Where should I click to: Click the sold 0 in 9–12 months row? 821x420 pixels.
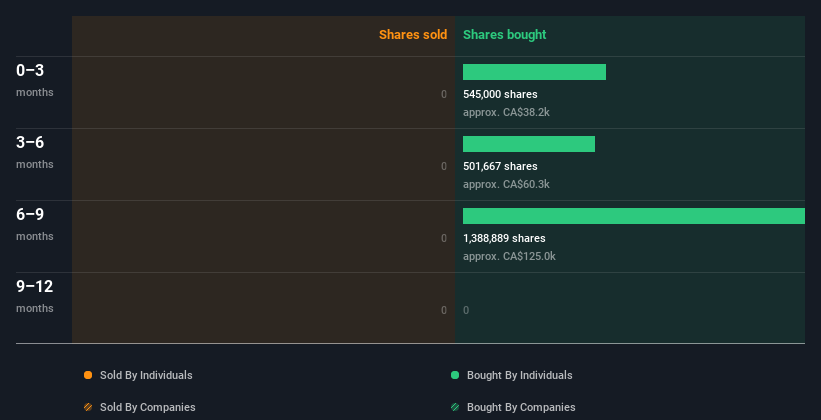(444, 310)
